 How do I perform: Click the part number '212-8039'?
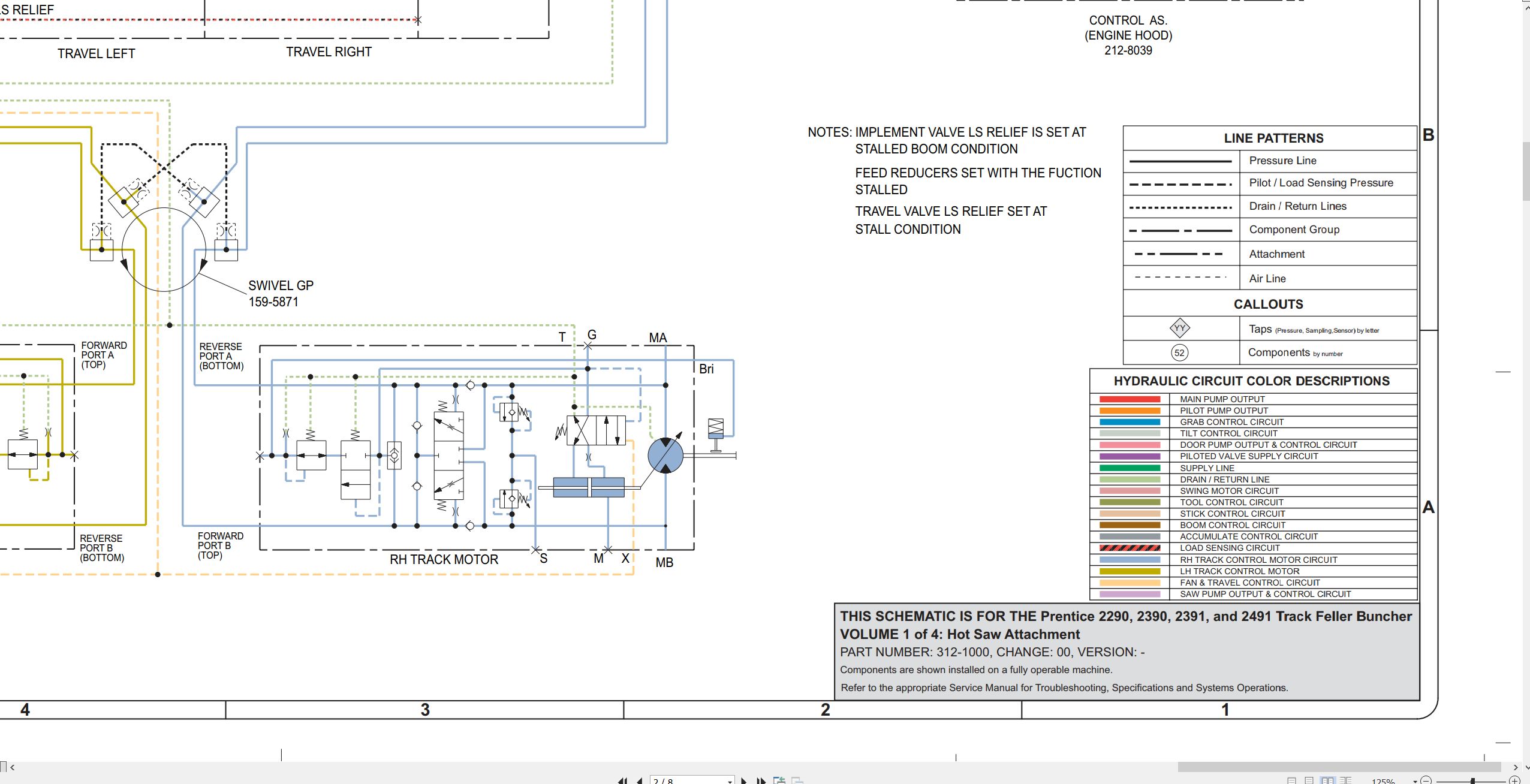[1128, 50]
